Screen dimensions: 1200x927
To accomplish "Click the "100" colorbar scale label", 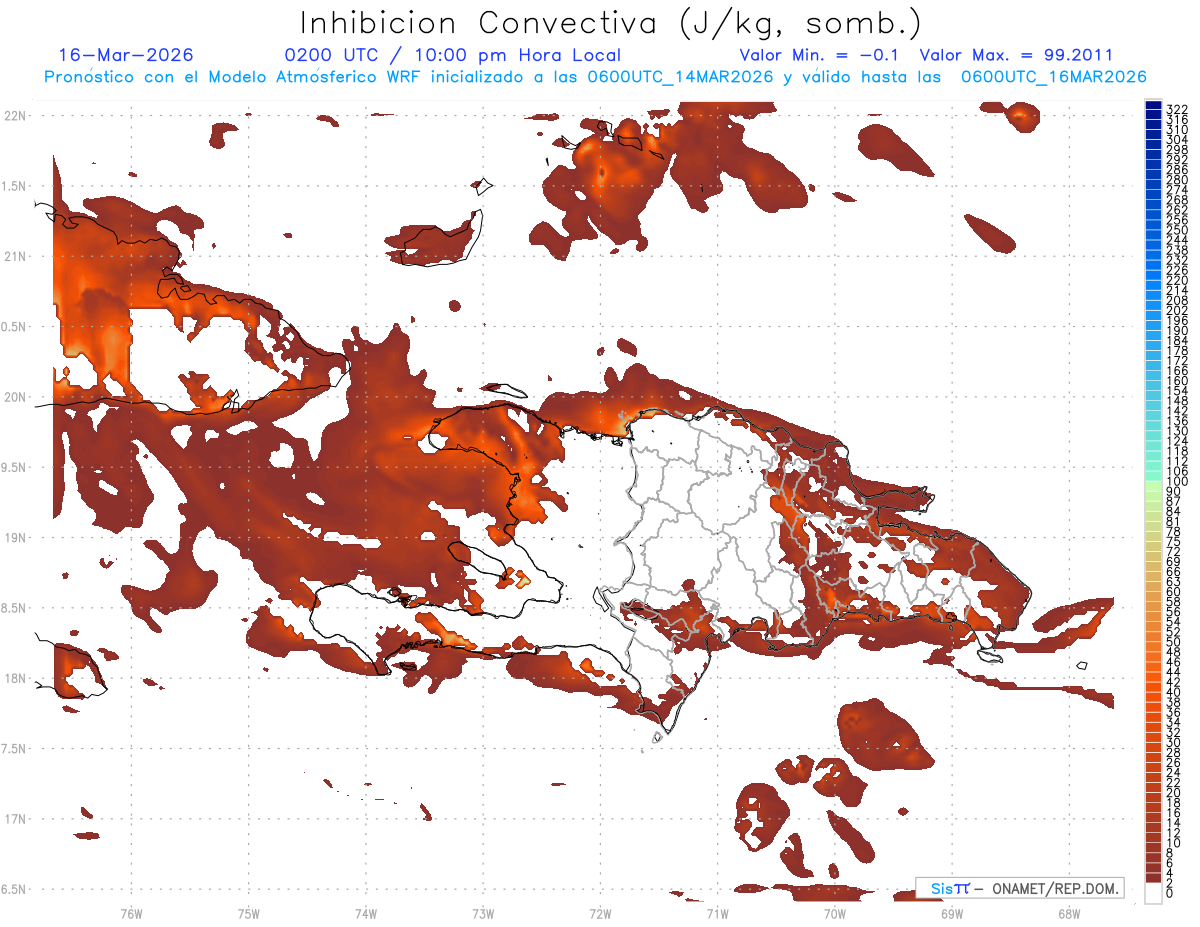I will coord(1177,482).
